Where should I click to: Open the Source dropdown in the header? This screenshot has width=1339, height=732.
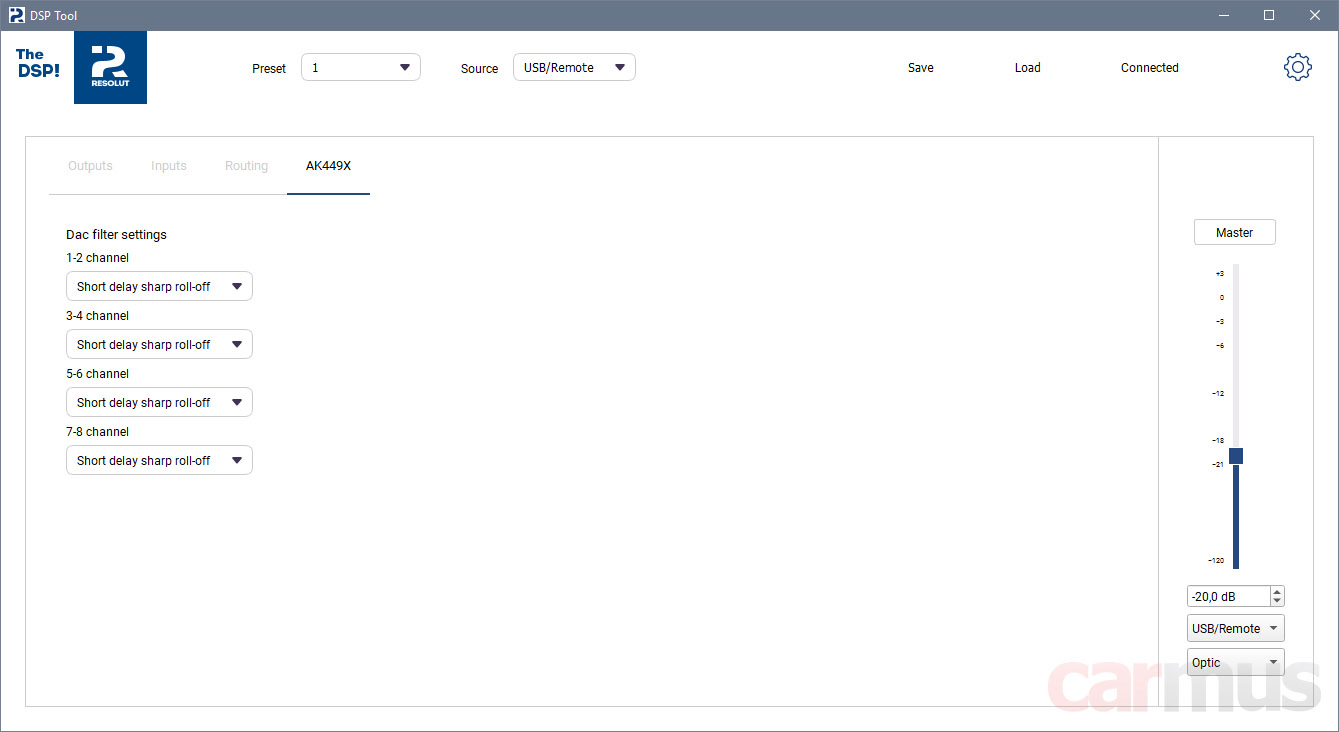tap(574, 67)
